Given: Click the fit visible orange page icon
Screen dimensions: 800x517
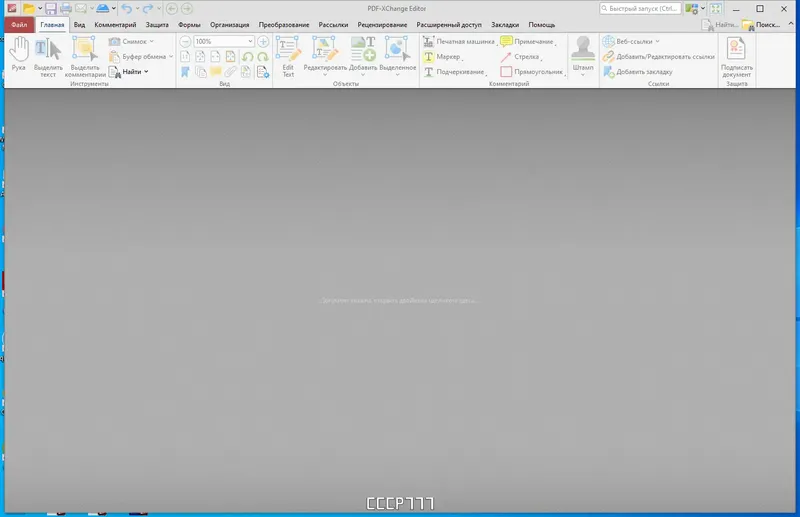Looking at the screenshot, I should point(231,57).
